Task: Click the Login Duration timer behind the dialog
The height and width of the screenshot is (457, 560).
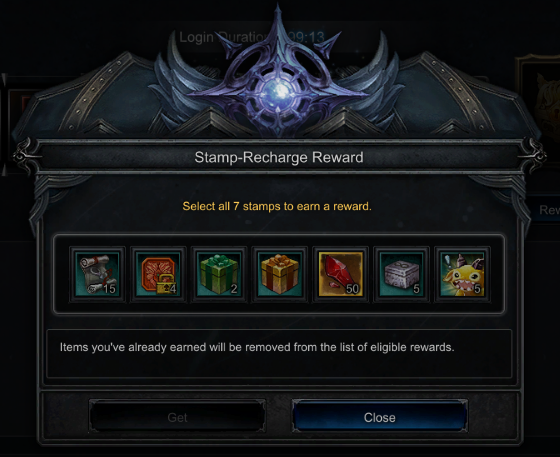Action: (x=252, y=37)
